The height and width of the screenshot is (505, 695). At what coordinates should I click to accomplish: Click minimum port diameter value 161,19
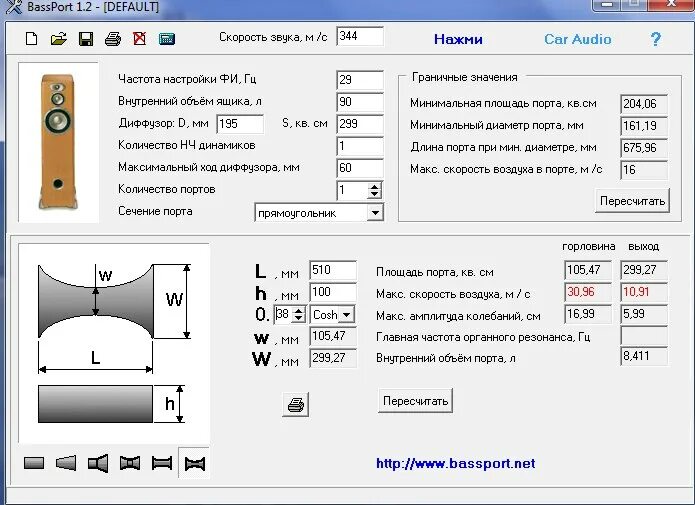click(x=644, y=126)
